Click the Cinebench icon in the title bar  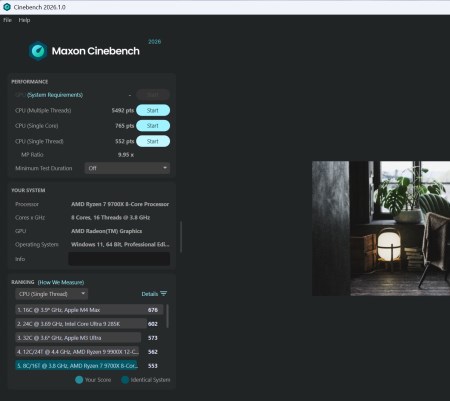[7, 7]
